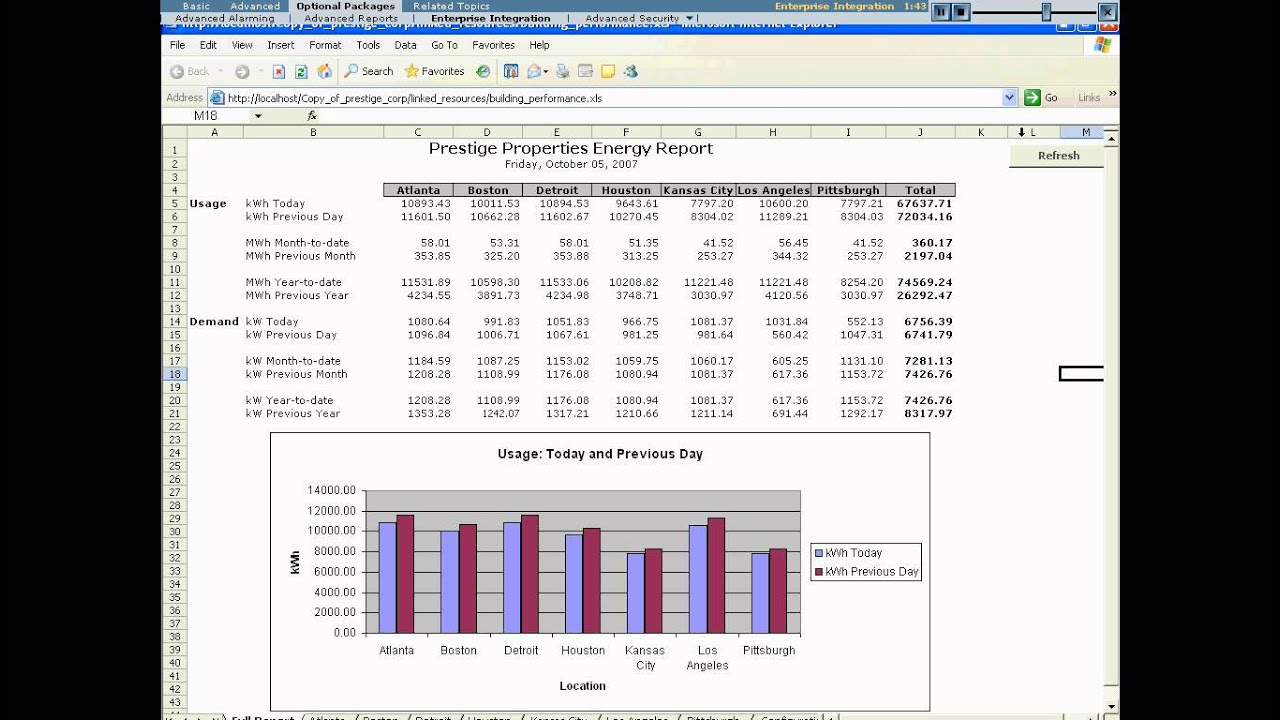
Task: Open the File menu
Action: [x=177, y=45]
